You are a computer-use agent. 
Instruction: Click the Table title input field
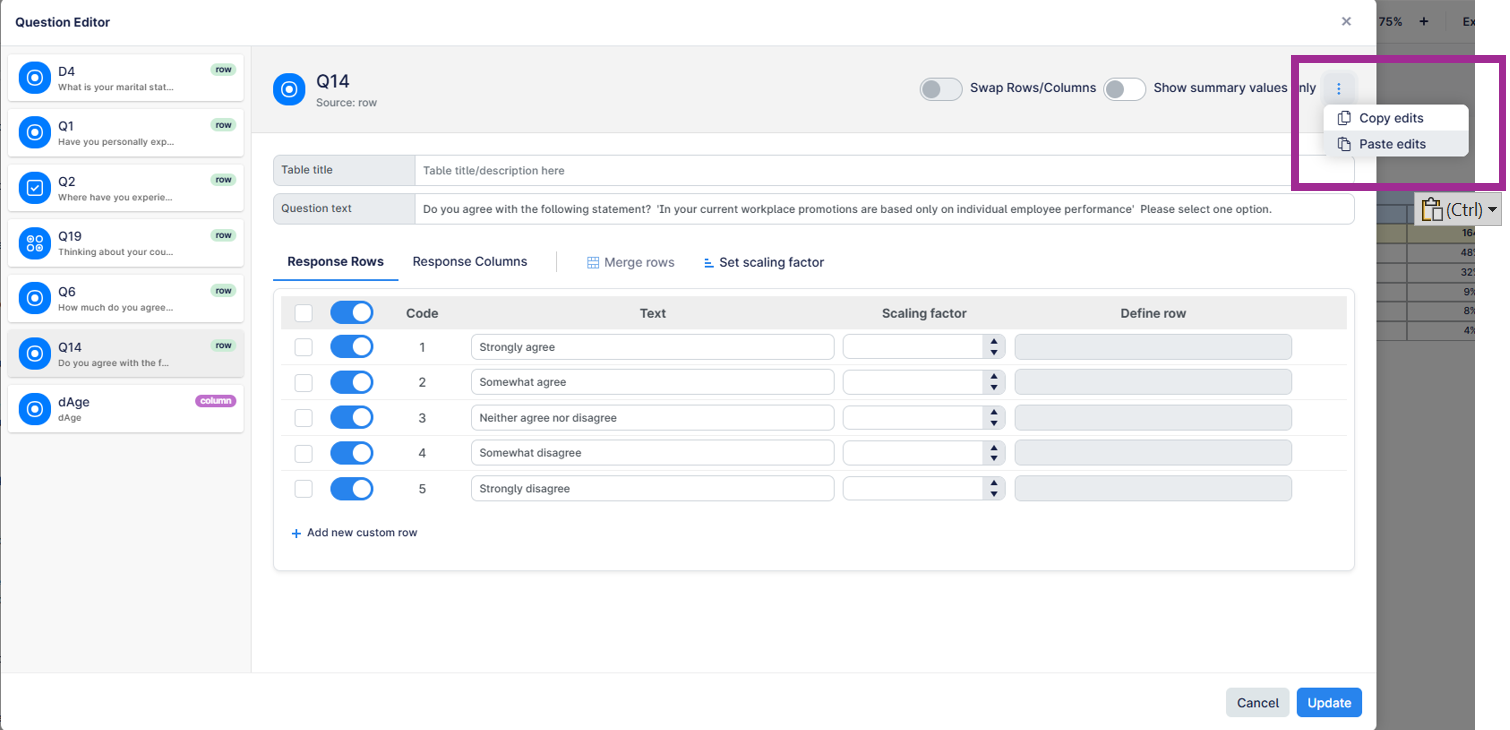tap(884, 171)
